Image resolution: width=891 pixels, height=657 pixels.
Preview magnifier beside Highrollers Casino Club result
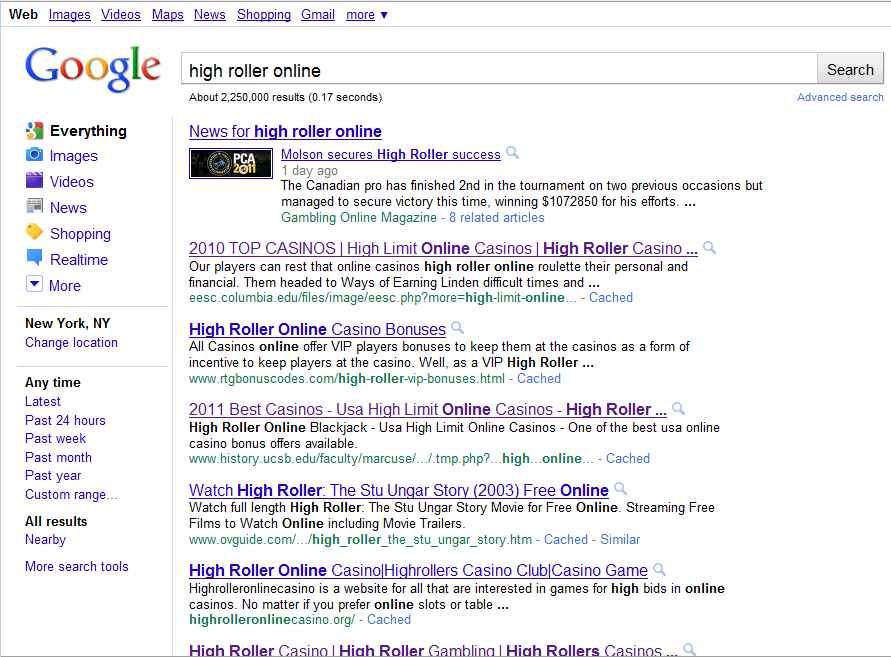tap(659, 569)
